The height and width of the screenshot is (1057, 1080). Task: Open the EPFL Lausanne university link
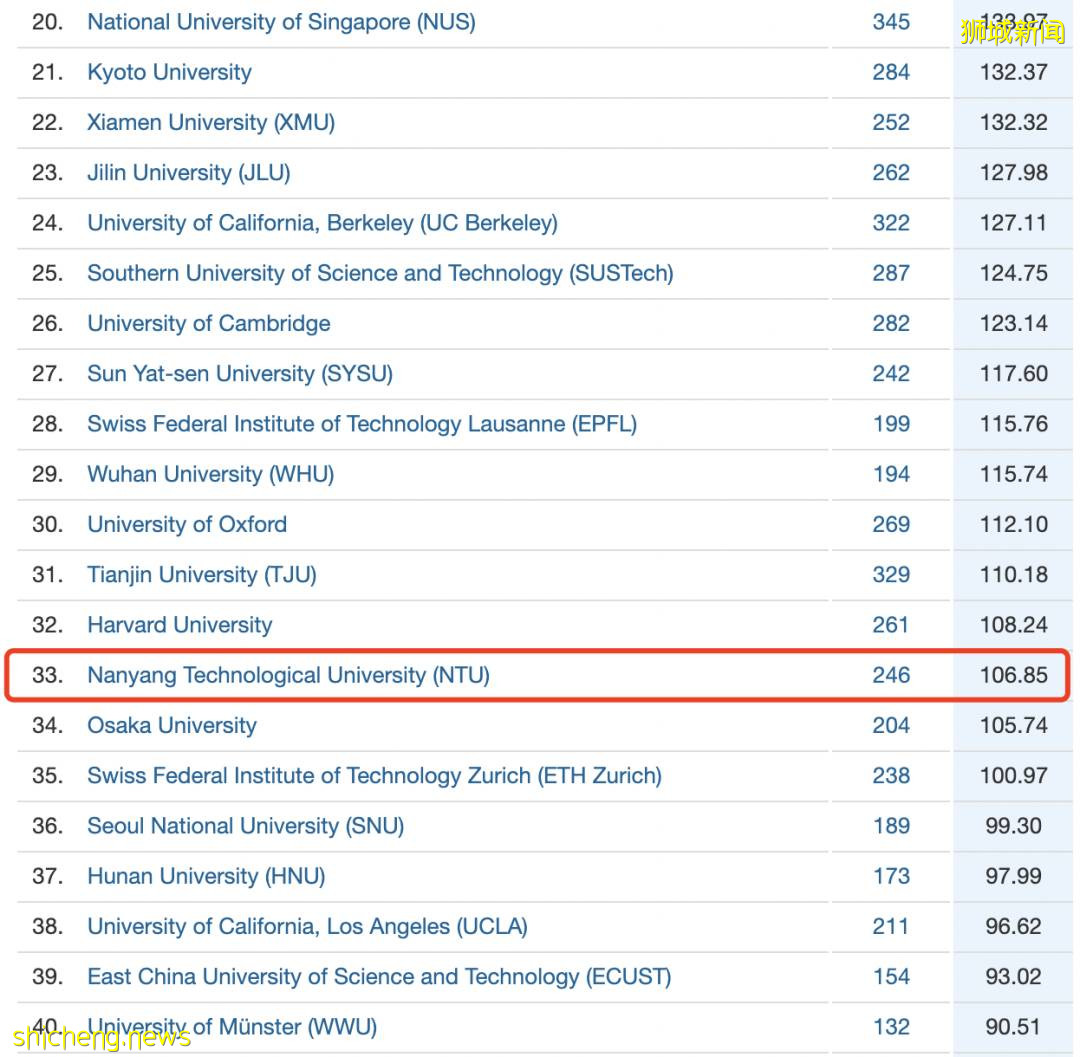tap(363, 423)
